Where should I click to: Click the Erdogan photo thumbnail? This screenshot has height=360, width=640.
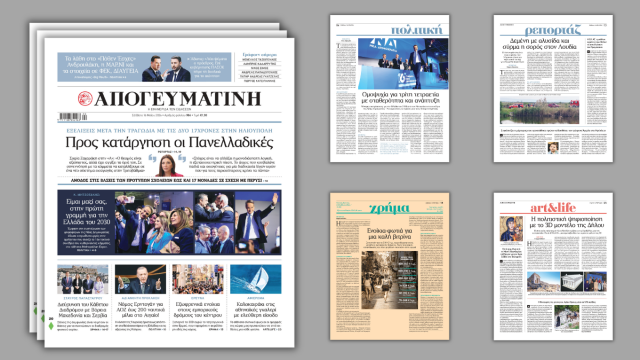tap(140, 280)
